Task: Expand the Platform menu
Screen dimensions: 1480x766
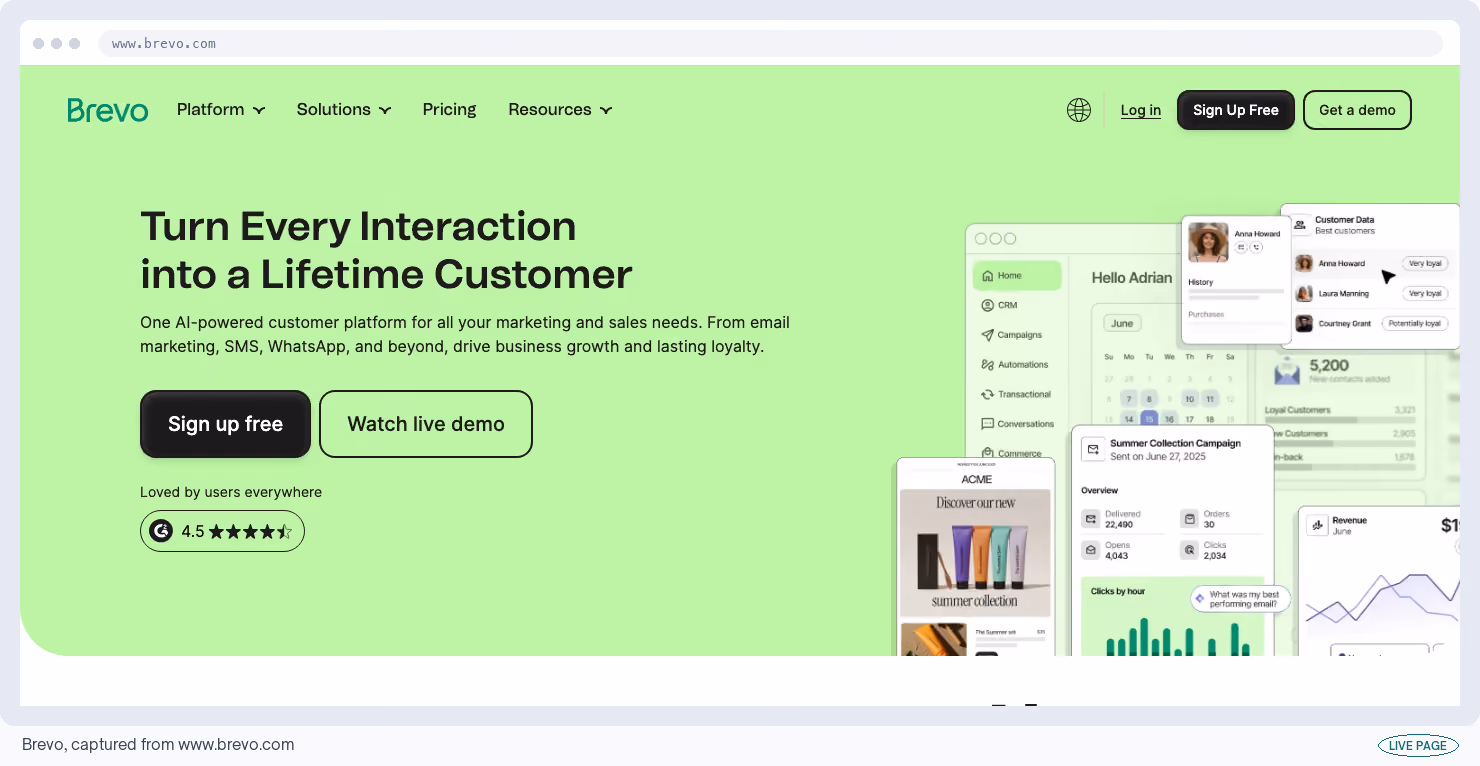Action: coord(221,110)
